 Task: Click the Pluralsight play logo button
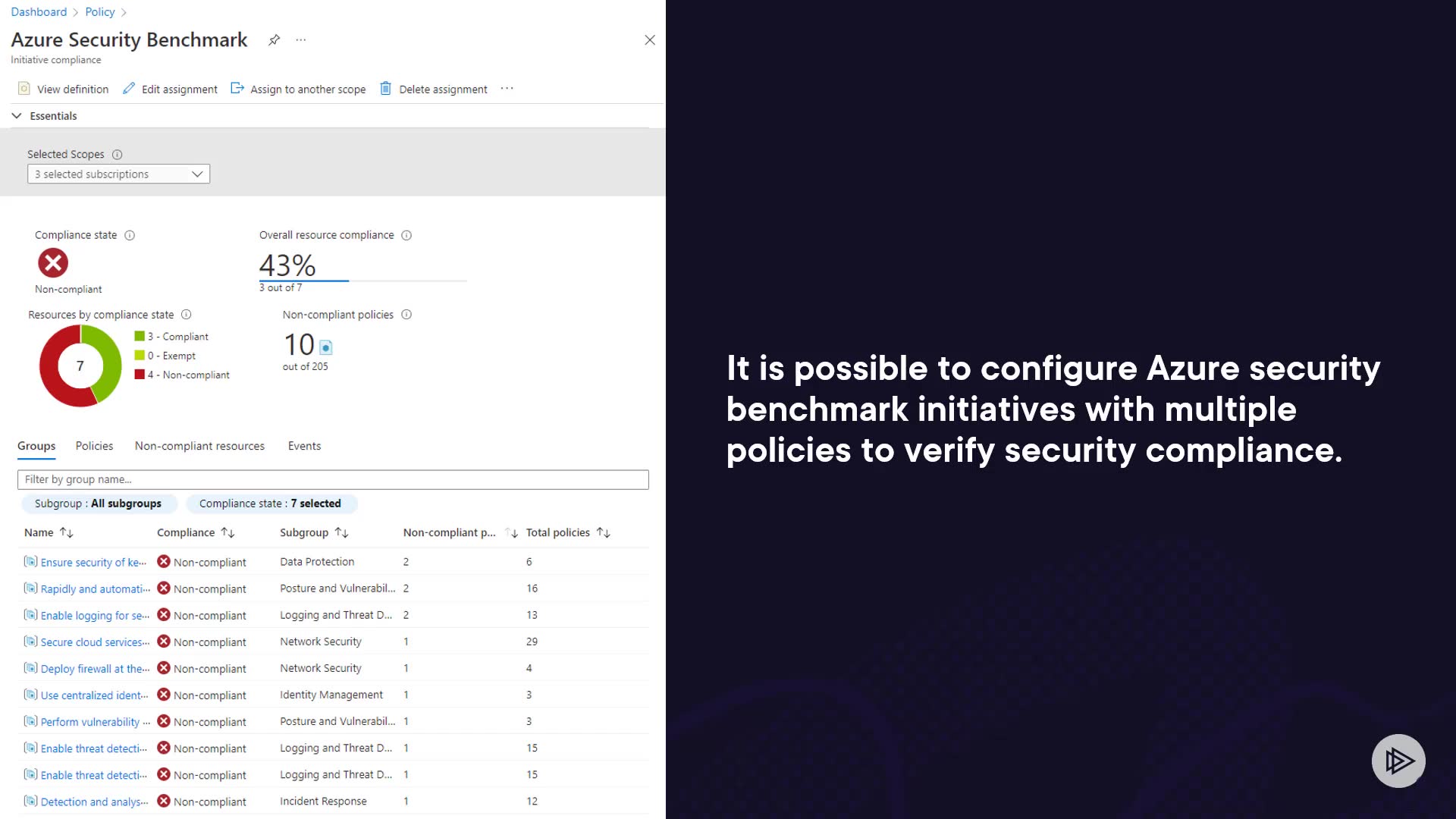click(1398, 761)
